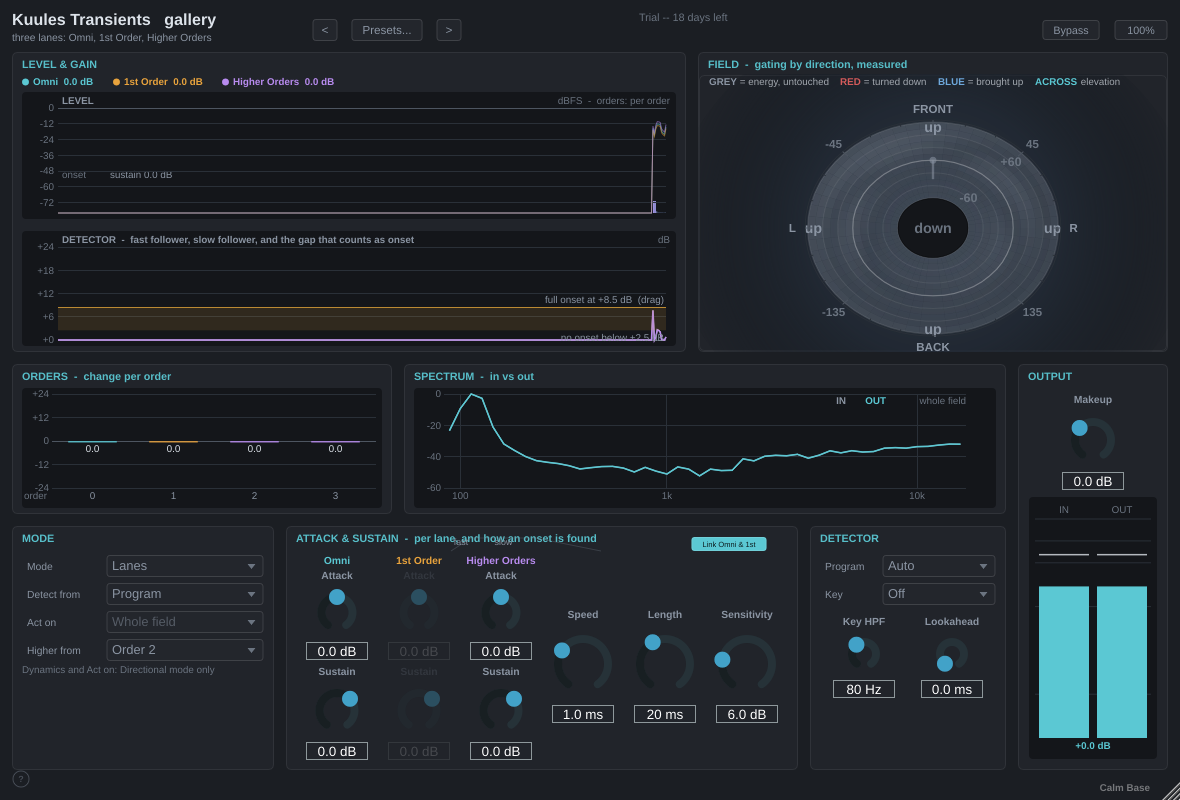Click the Sensitivity knob

pos(747,664)
